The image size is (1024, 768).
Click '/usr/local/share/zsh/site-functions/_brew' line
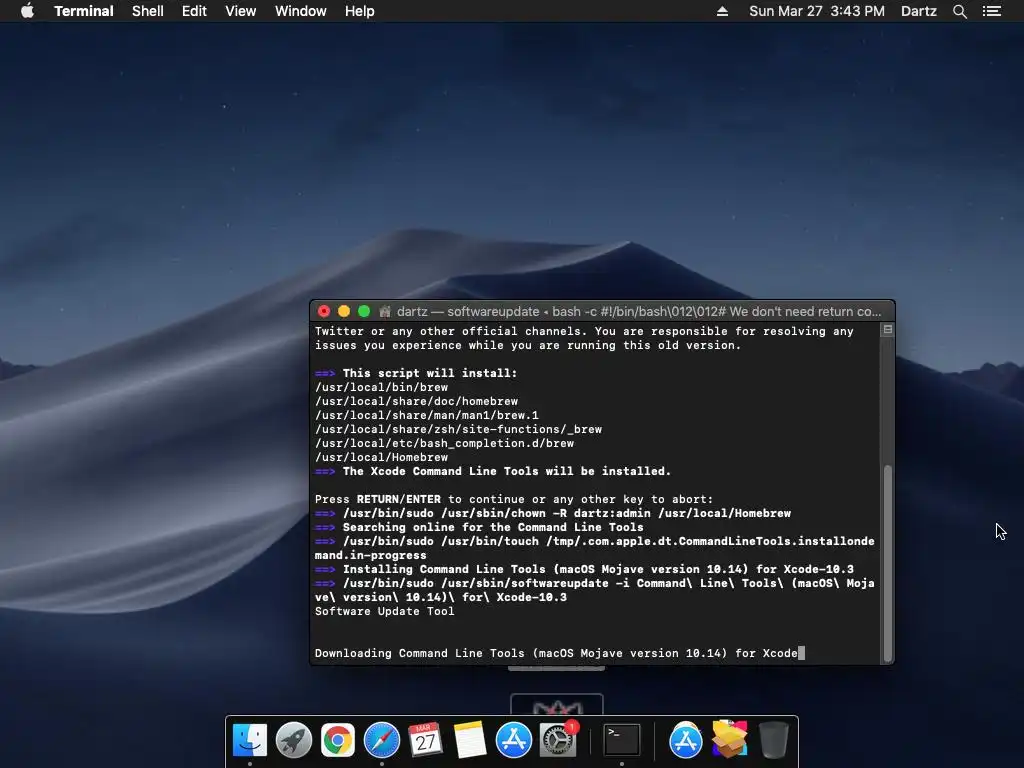[x=458, y=429]
